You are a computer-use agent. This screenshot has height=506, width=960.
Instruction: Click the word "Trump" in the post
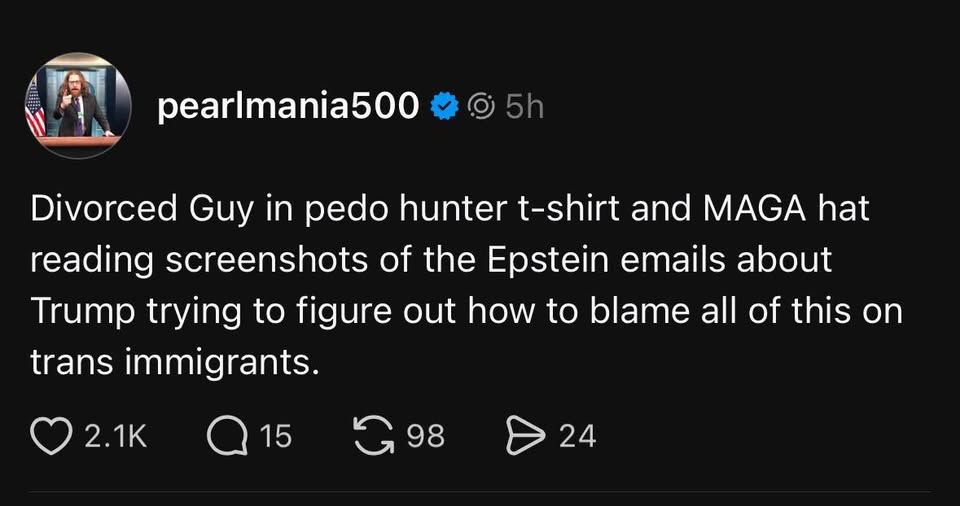[84, 310]
